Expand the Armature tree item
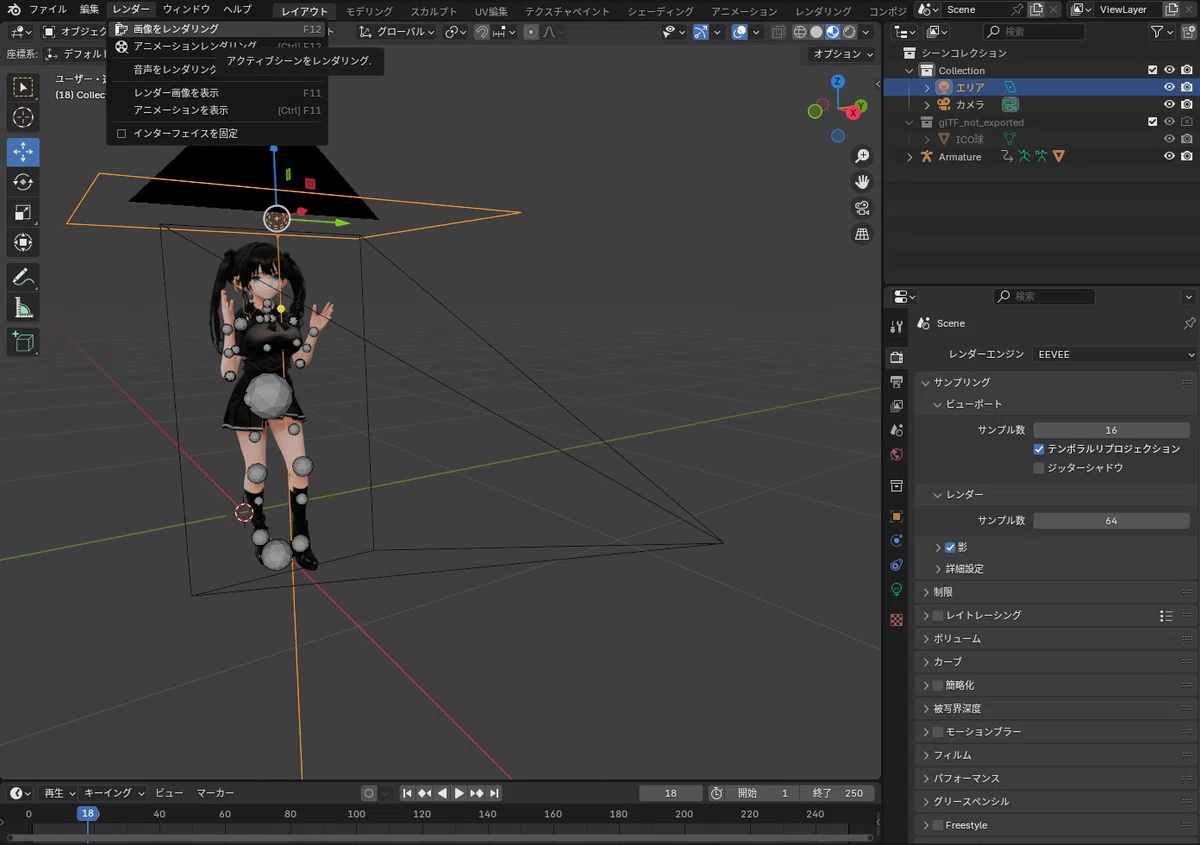Viewport: 1200px width, 845px height. 909,157
